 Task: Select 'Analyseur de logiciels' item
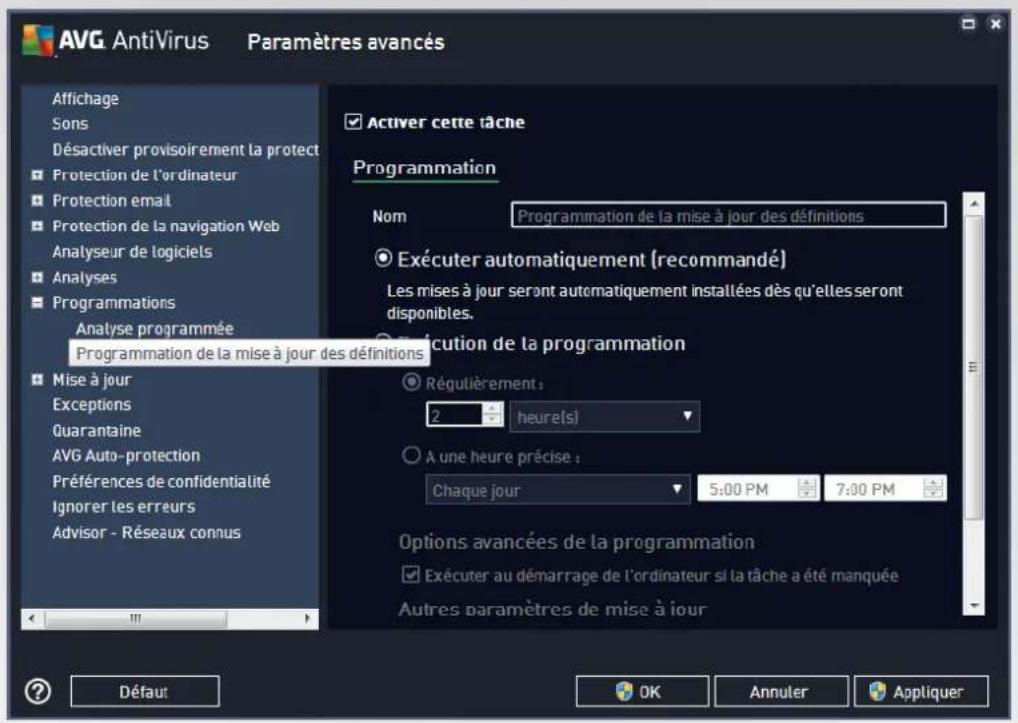[x=132, y=252]
